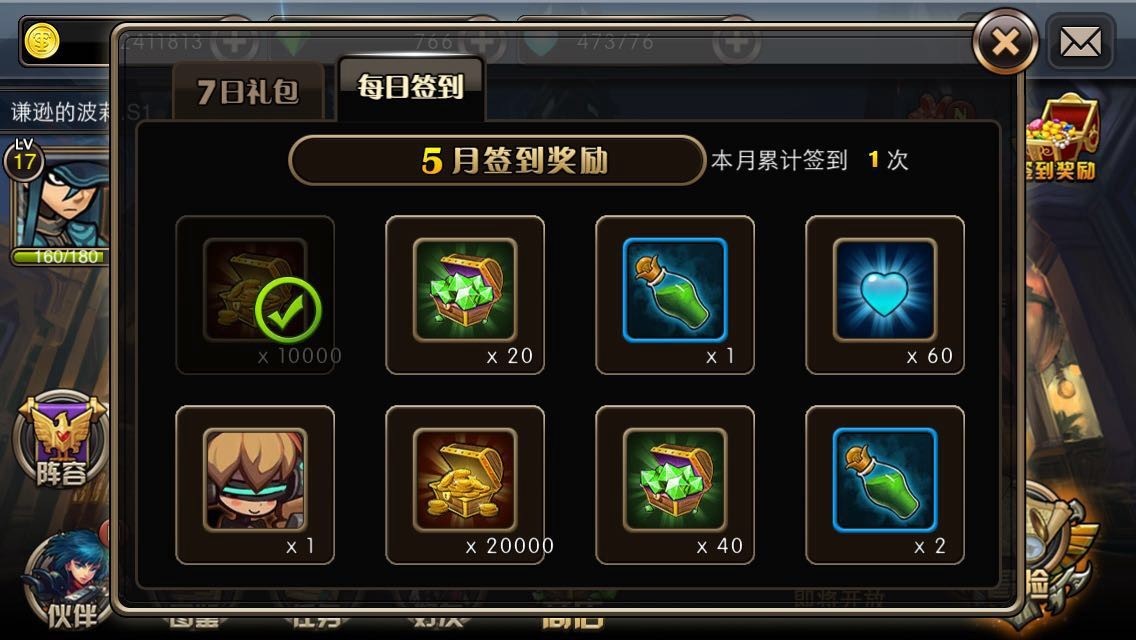This screenshot has width=1136, height=640.
Task: Click the checked x10000 gold chest reward
Action: [x=255, y=294]
